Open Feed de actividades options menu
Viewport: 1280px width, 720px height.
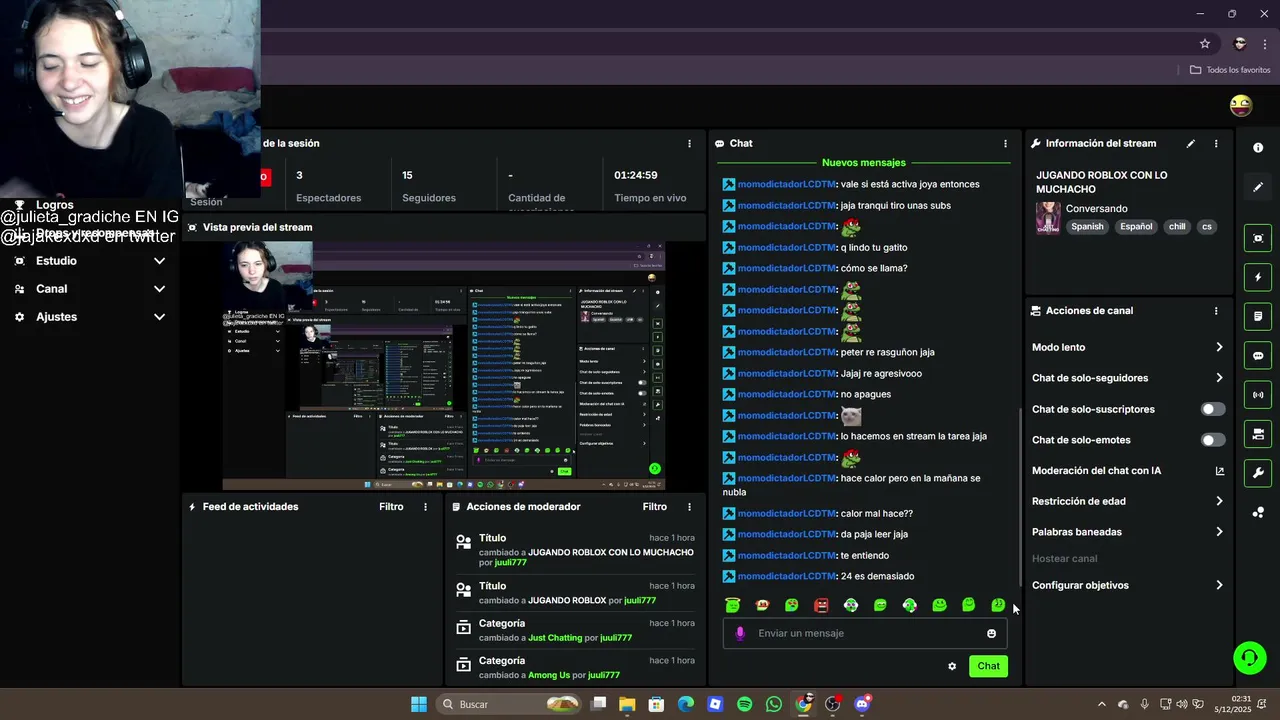(425, 507)
